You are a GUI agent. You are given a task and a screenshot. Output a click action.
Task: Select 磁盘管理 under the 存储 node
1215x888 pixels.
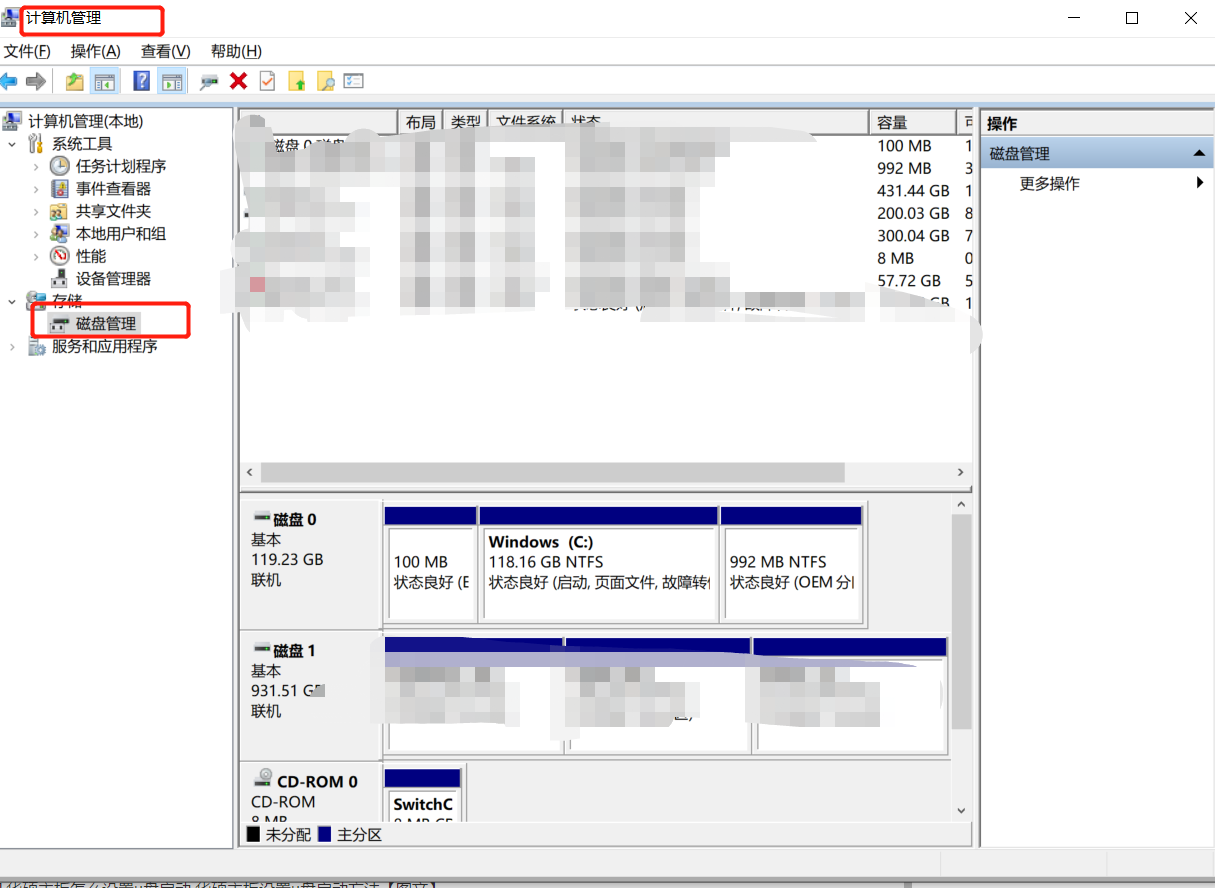coord(105,323)
